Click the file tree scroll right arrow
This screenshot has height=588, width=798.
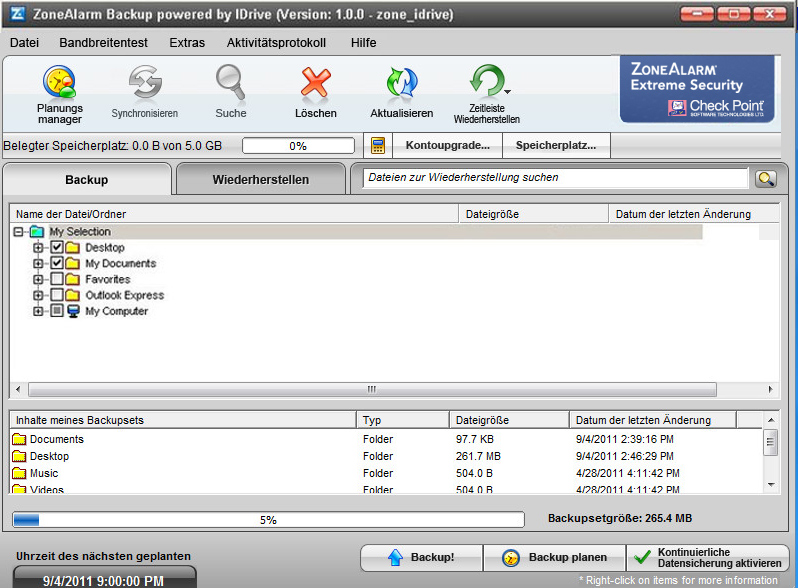pyautogui.click(x=771, y=389)
